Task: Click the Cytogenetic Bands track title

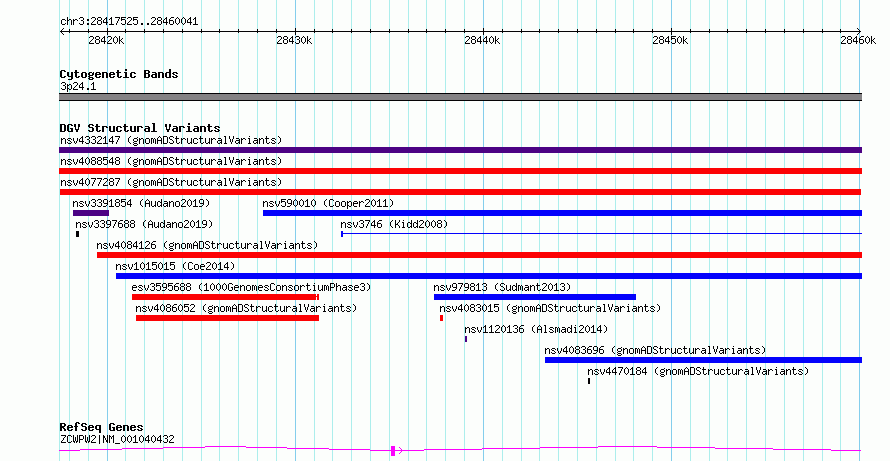Action: click(x=119, y=74)
